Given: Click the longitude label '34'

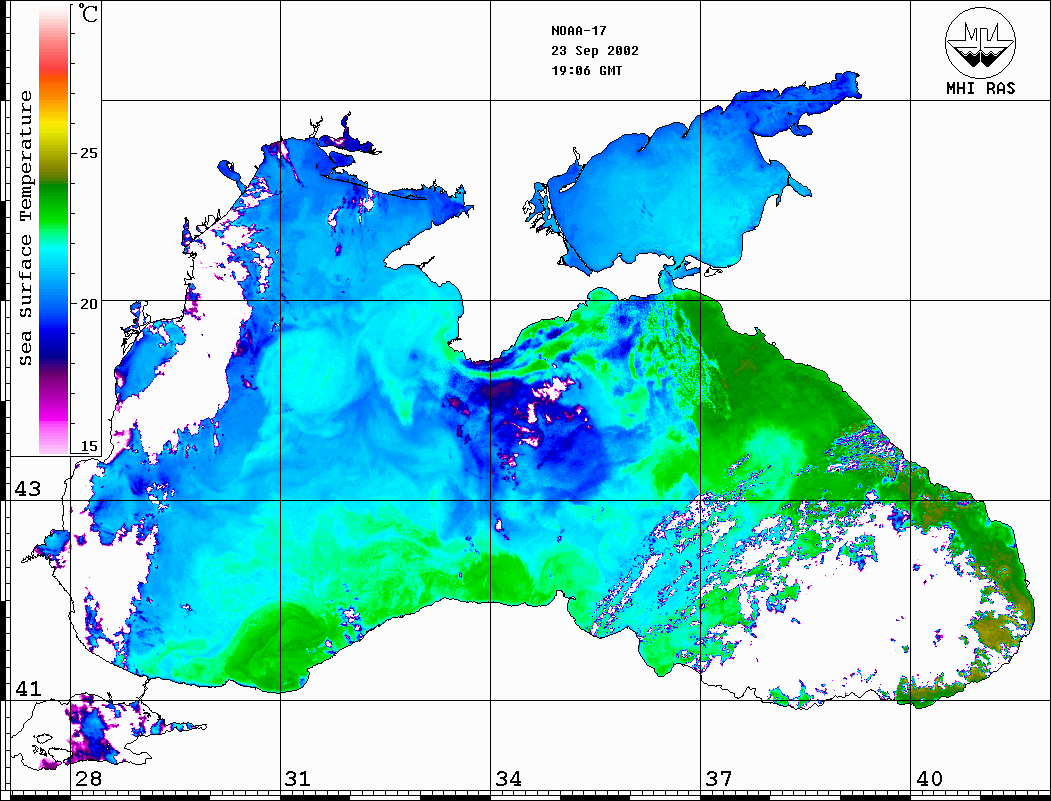Looking at the screenshot, I should pyautogui.click(x=508, y=778).
